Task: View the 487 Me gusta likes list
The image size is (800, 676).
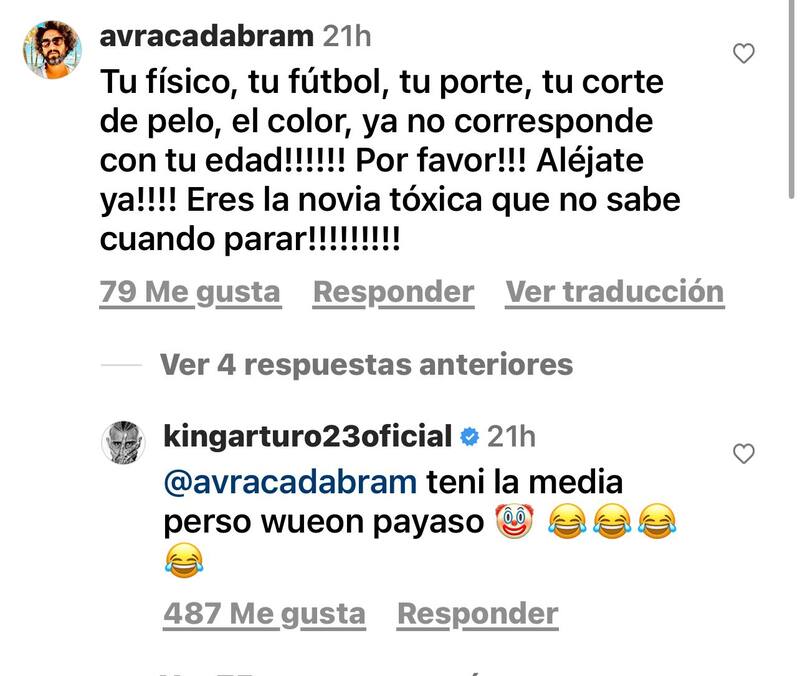Action: [x=265, y=614]
